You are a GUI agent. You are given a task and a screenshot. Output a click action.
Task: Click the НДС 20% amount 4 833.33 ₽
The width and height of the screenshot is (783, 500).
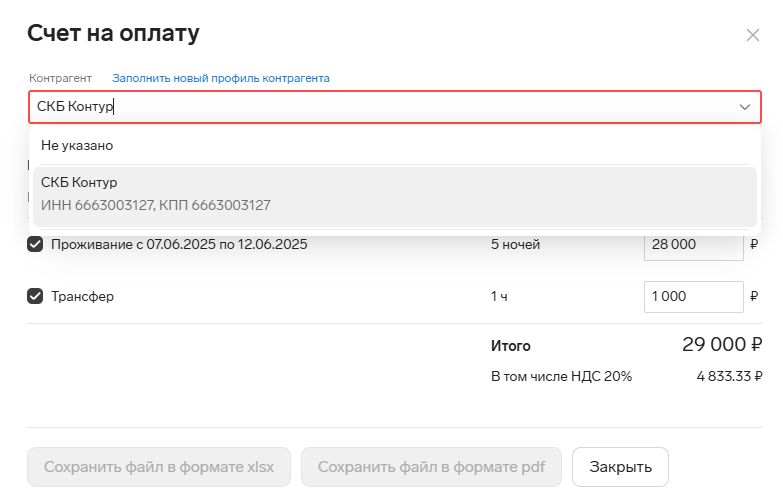730,376
